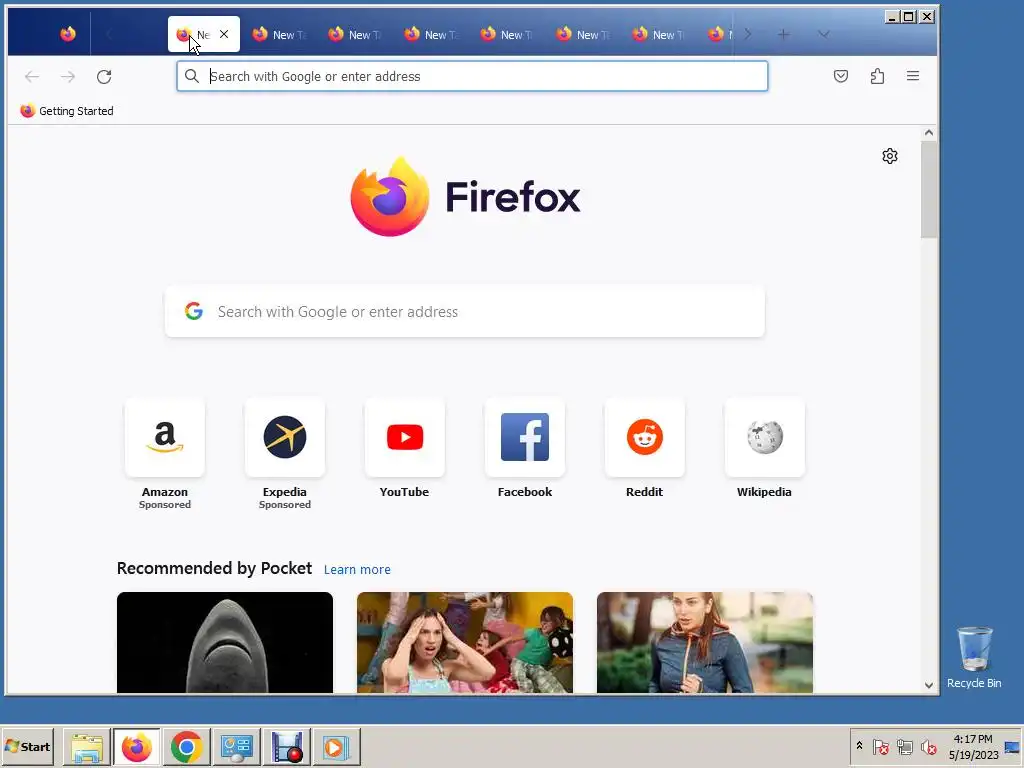Screen dimensions: 1024x768
Task: Open control panel taskbar icon
Action: pos(236,746)
